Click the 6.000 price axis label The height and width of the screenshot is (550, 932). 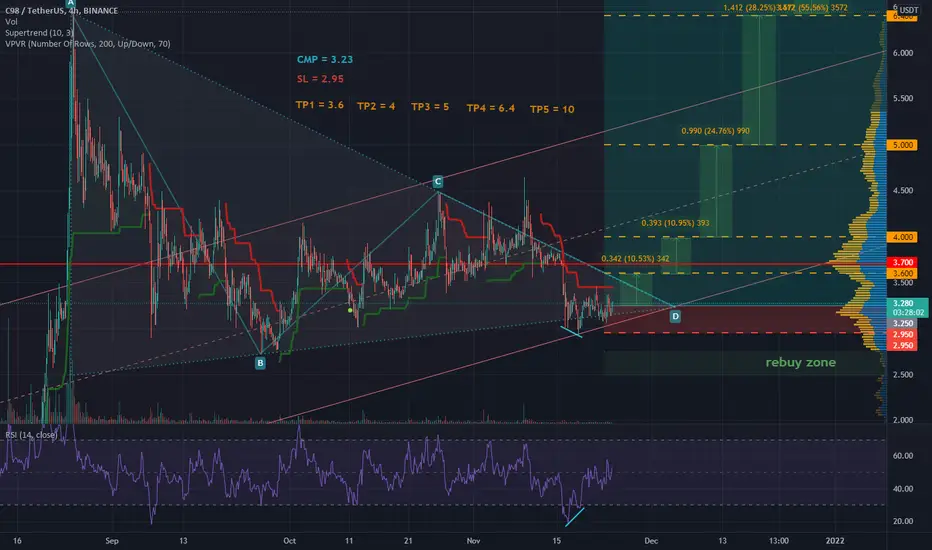902,53
